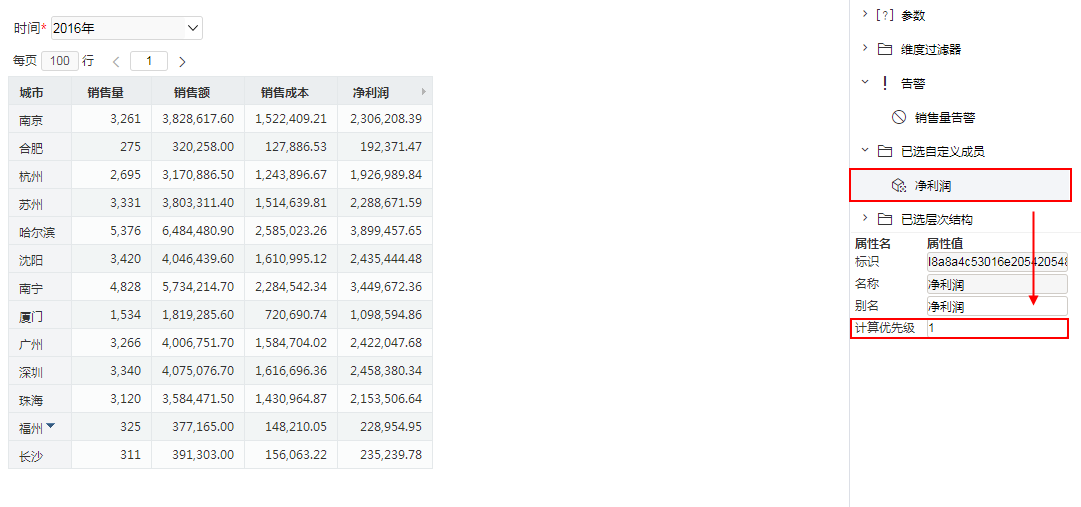Open the 时间 year dropdown

(x=127, y=28)
